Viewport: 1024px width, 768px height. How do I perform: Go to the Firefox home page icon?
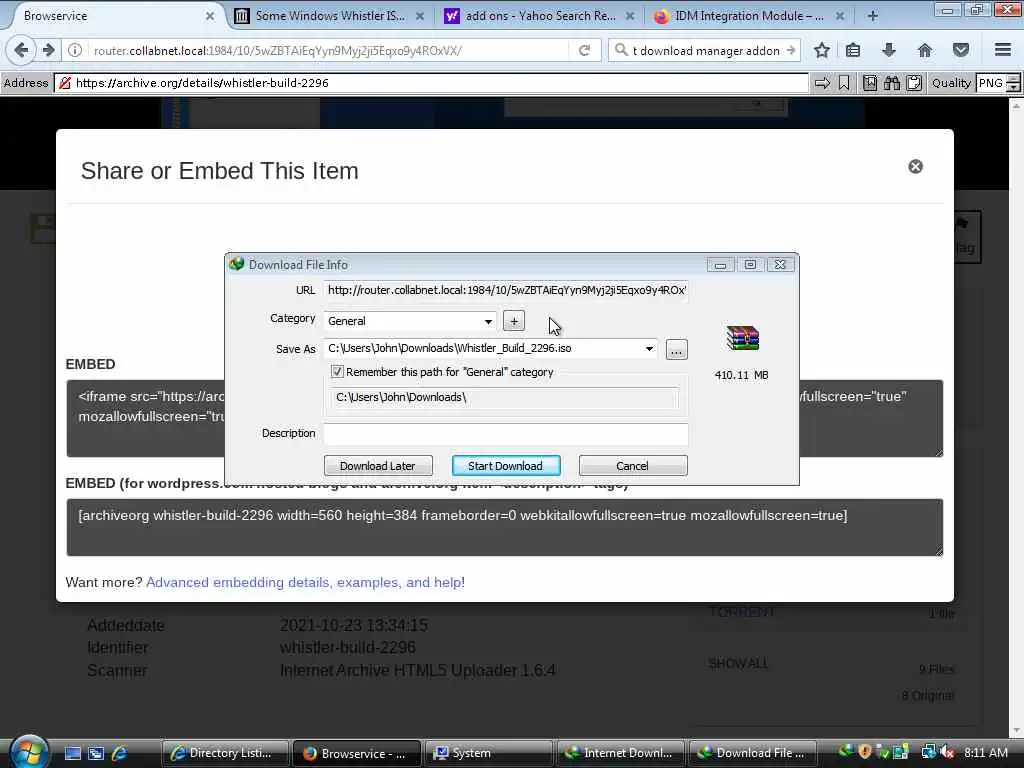click(925, 50)
